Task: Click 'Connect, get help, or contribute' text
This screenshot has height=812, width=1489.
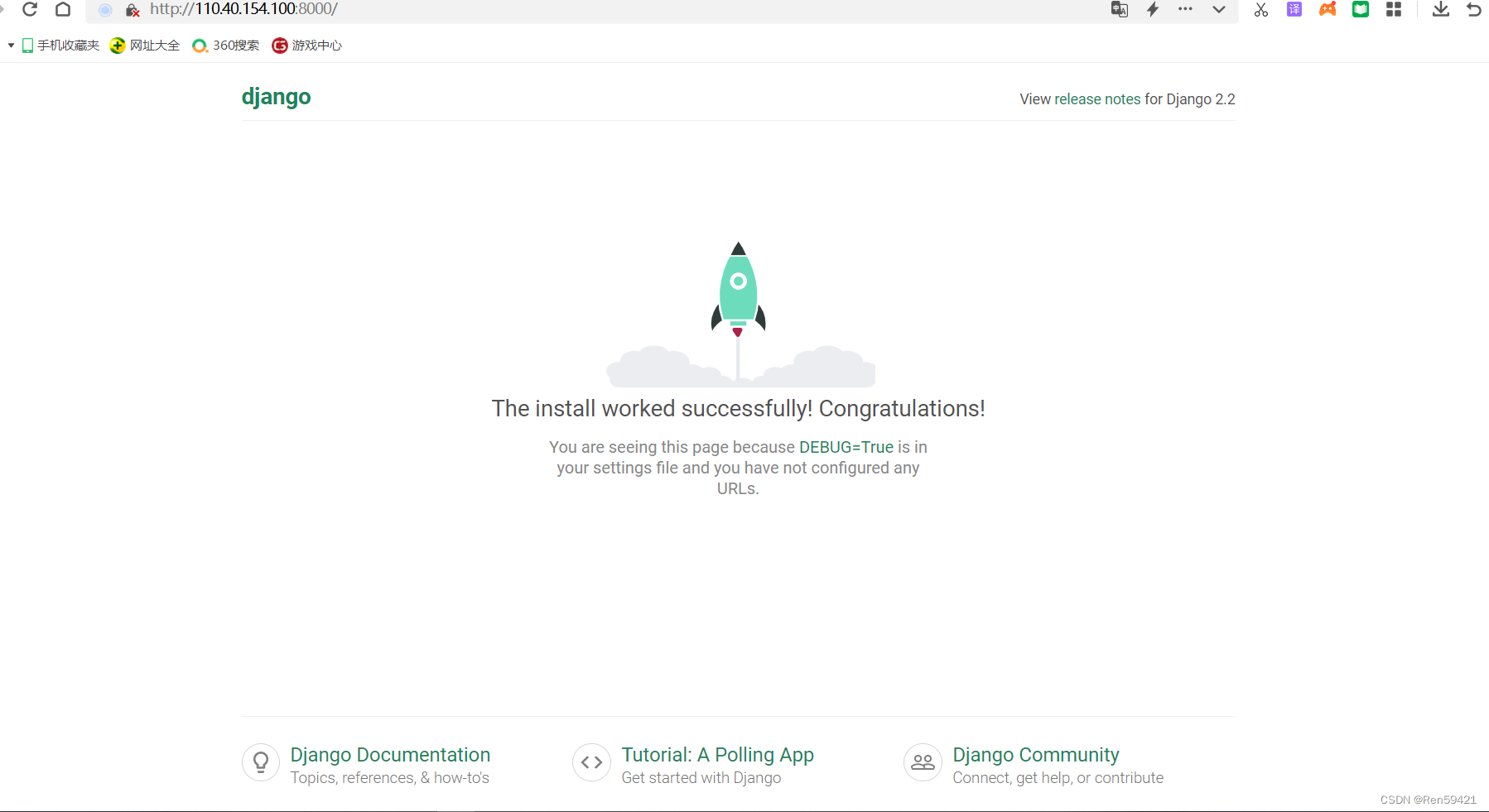Action: 1058,778
